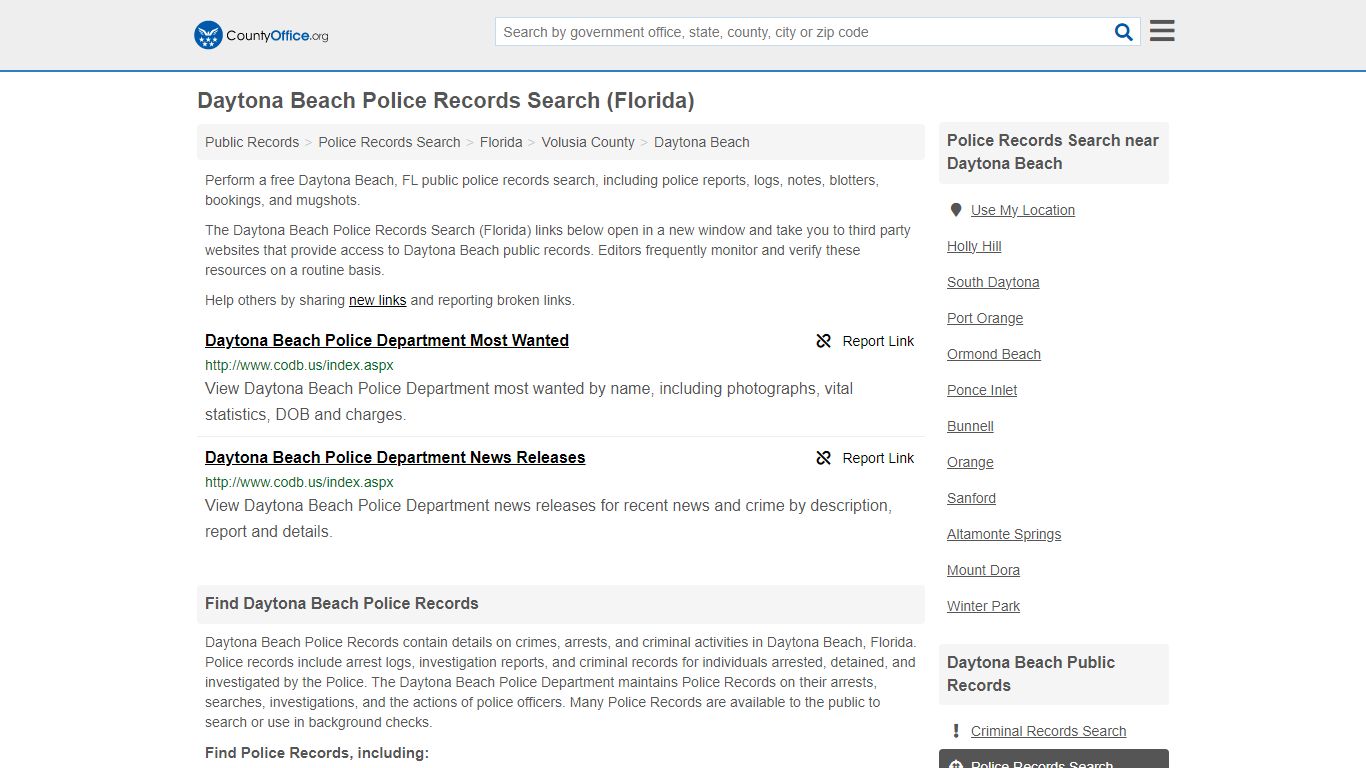Image resolution: width=1366 pixels, height=768 pixels.
Task: Open Altamonte Springs link
Action: click(x=1004, y=534)
